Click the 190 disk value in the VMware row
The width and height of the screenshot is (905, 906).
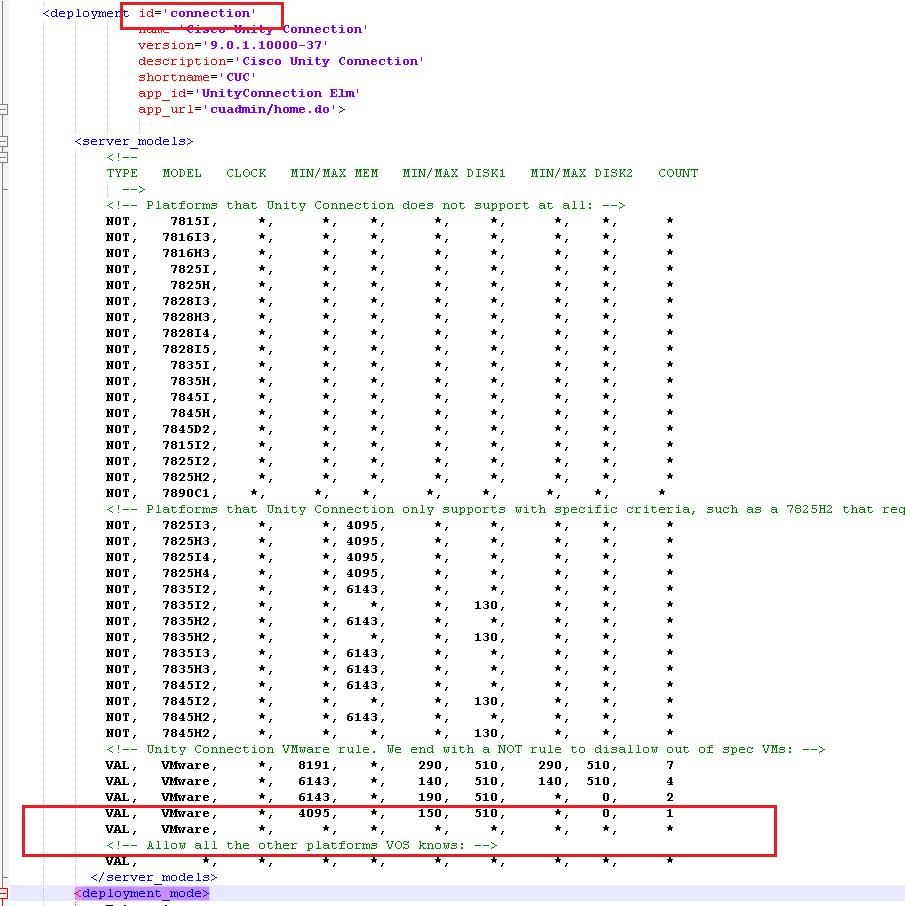click(430, 797)
